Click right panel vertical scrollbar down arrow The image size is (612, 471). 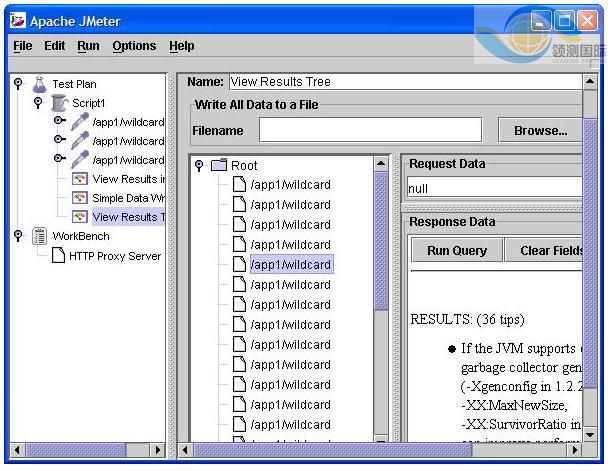(590, 434)
